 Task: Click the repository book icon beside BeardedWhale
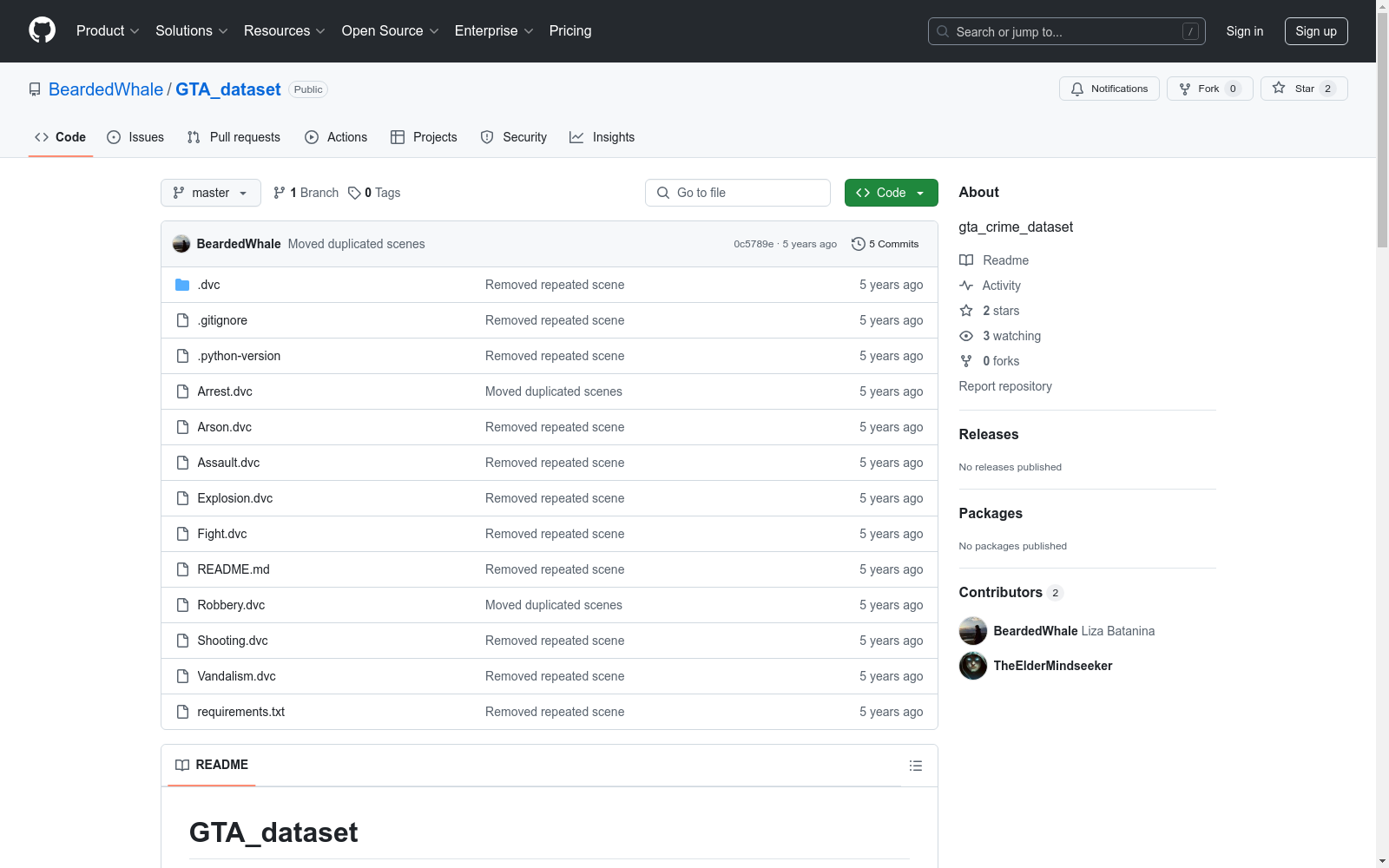tap(35, 89)
